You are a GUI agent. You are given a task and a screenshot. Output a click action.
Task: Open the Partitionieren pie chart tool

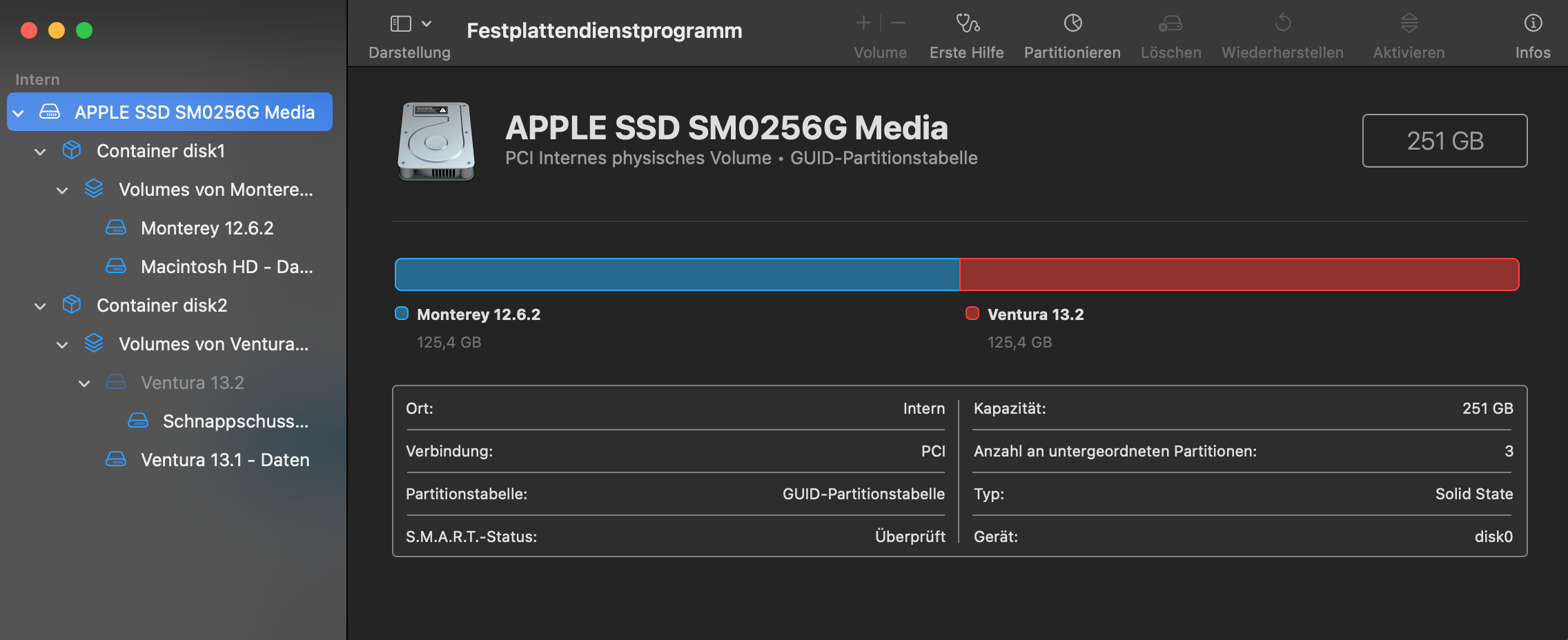[x=1072, y=23]
